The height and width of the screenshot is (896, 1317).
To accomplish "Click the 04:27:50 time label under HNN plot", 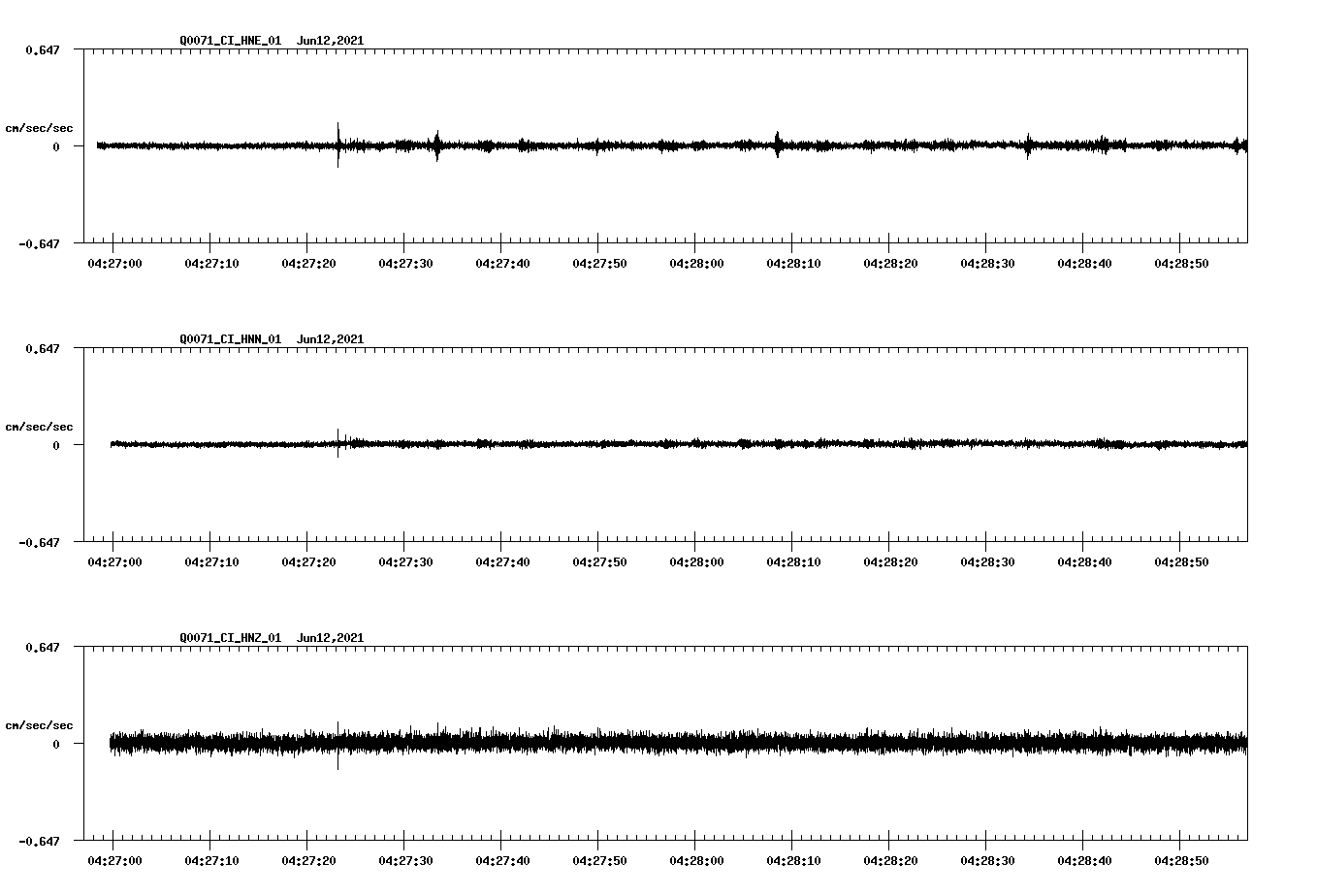I will (x=599, y=562).
